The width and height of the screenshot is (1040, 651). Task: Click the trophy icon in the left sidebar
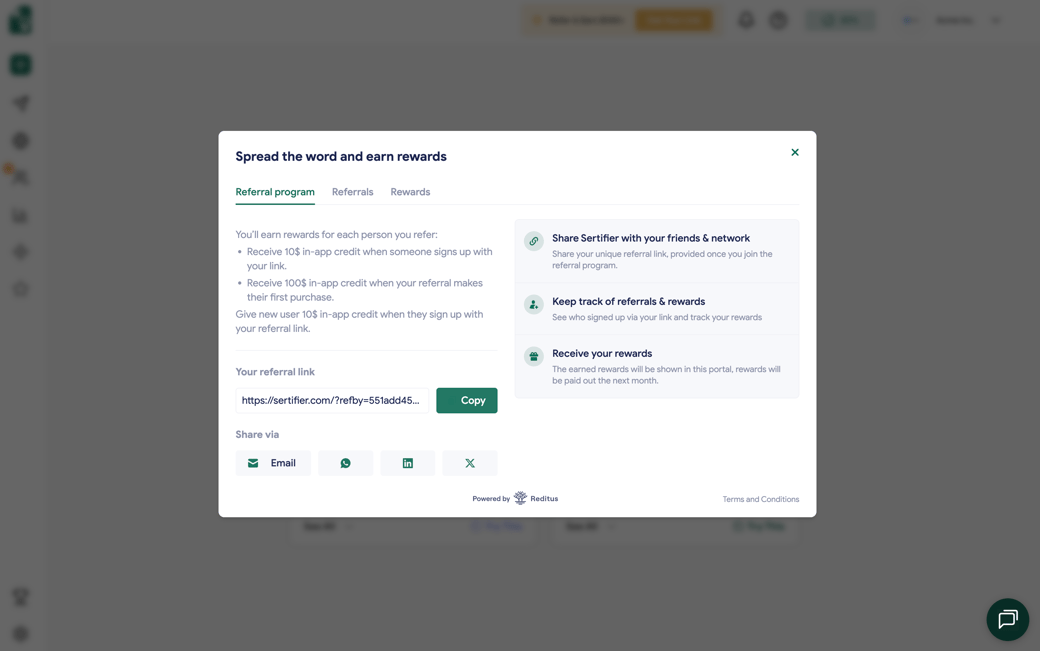[21, 597]
